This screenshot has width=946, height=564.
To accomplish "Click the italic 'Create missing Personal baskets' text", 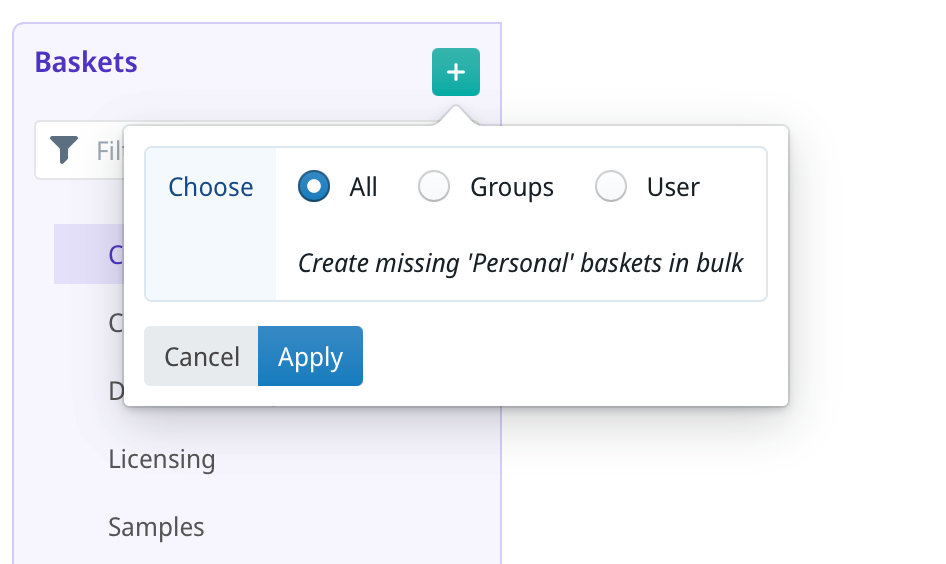I will click(x=521, y=263).
